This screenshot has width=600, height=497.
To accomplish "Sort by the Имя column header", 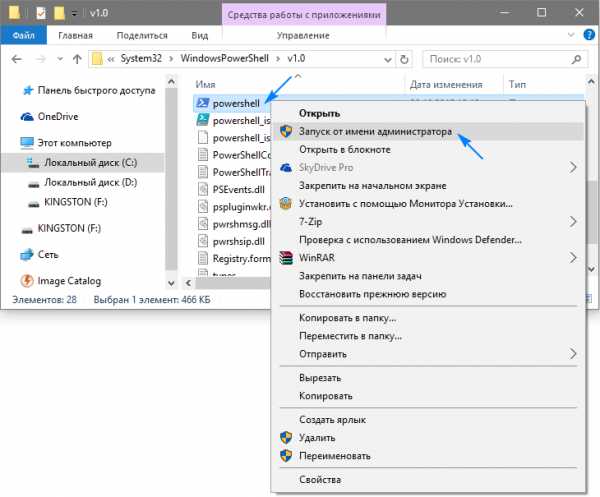I will [x=205, y=84].
